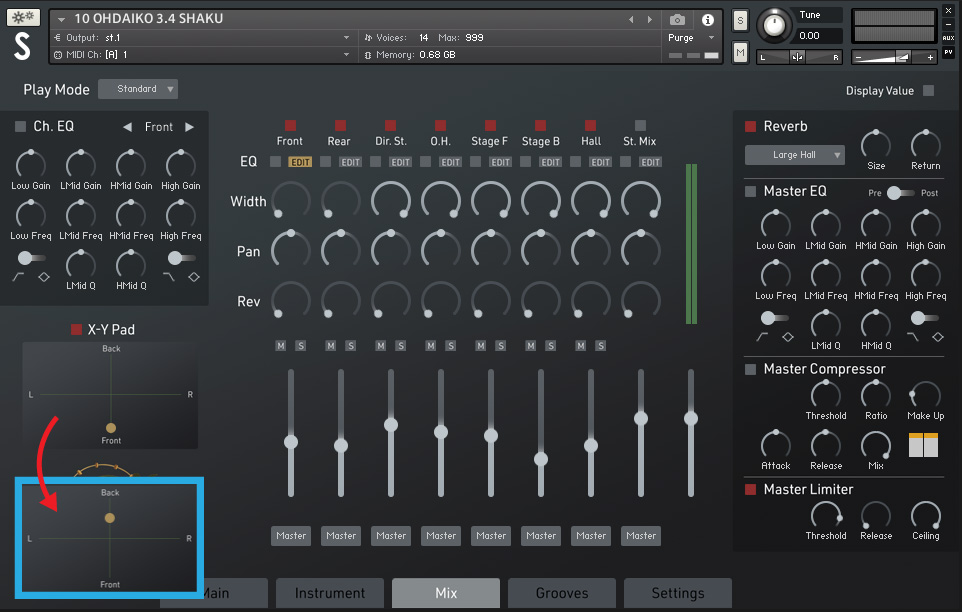Toggle the EQ checkbox for Rear channel
The height and width of the screenshot is (612, 962).
coord(326,162)
